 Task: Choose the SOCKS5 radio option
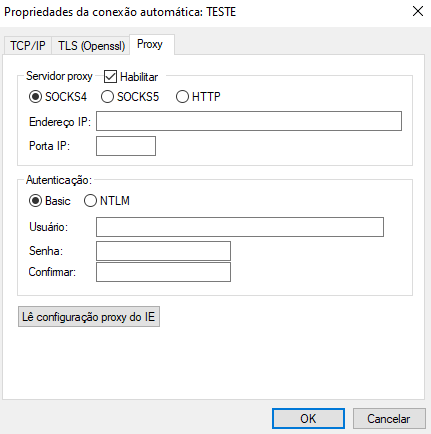coord(130,97)
